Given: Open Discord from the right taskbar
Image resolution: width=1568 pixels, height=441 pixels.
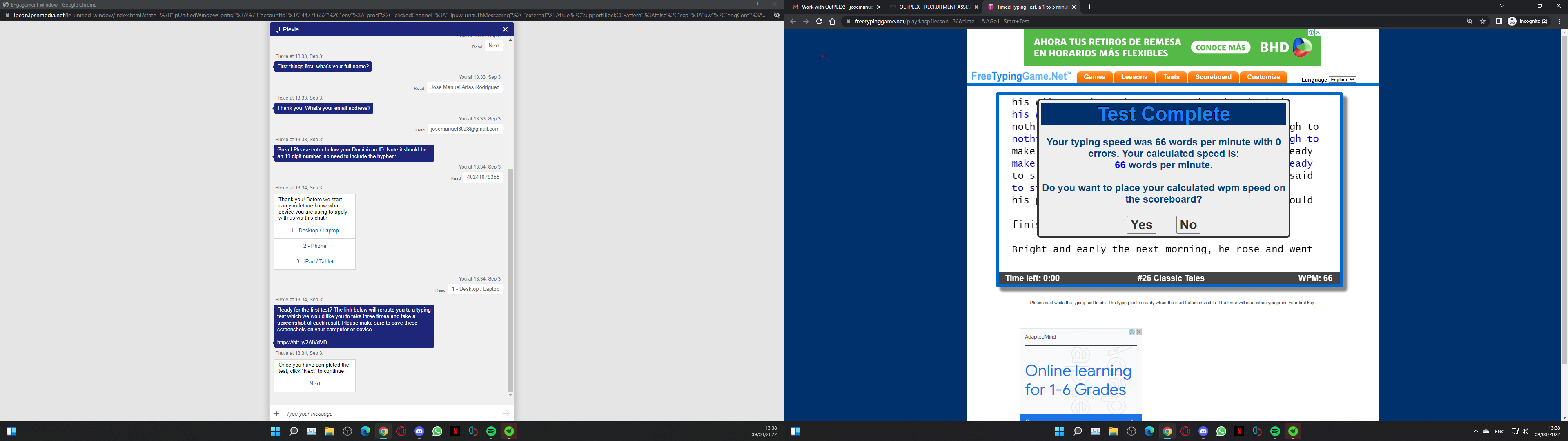Looking at the screenshot, I should point(1203,431).
